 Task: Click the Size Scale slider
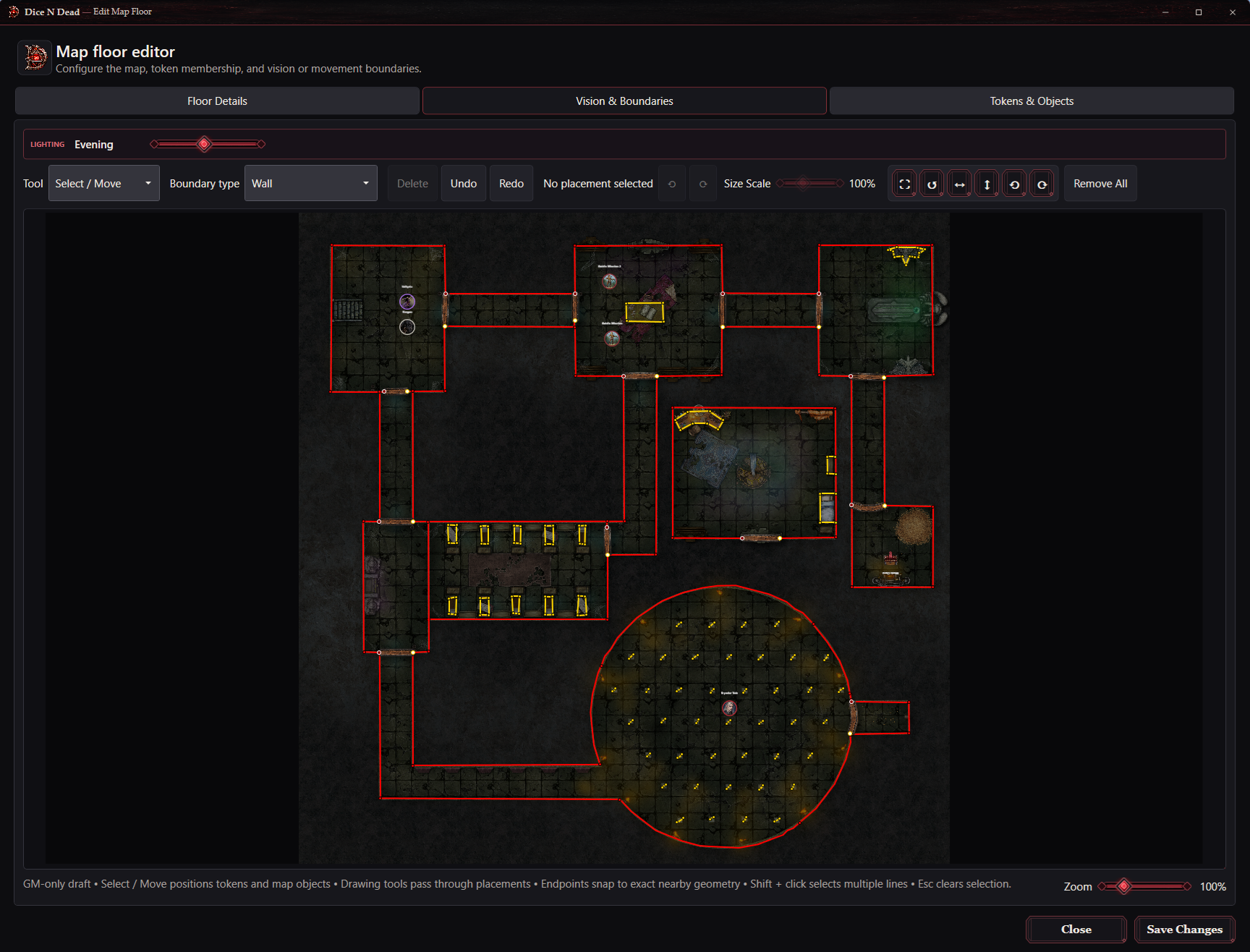[x=809, y=184]
